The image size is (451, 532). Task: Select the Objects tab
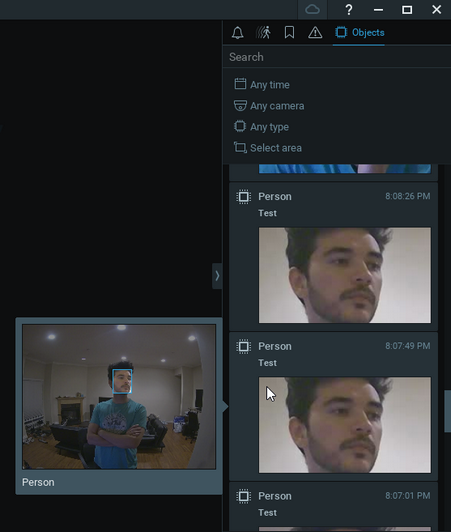point(359,33)
